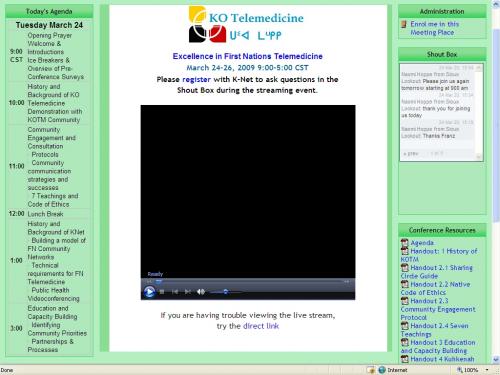Open the register link for K-Net
Viewport: 500px width, 375px height.
196,79
